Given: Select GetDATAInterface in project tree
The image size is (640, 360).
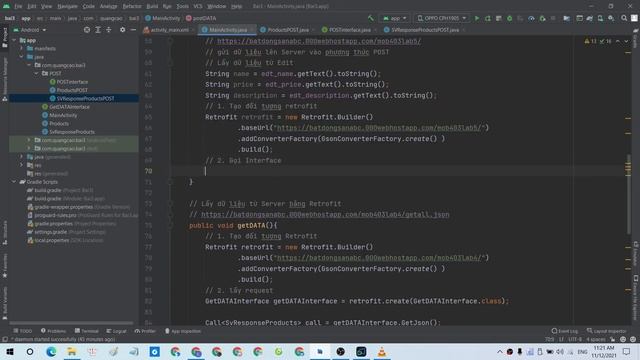Looking at the screenshot, I should (69, 107).
